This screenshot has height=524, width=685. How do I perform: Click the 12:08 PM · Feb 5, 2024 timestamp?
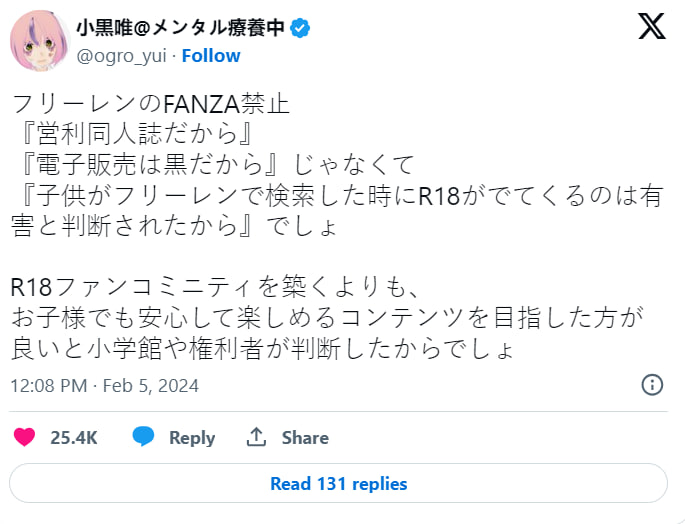(x=104, y=385)
